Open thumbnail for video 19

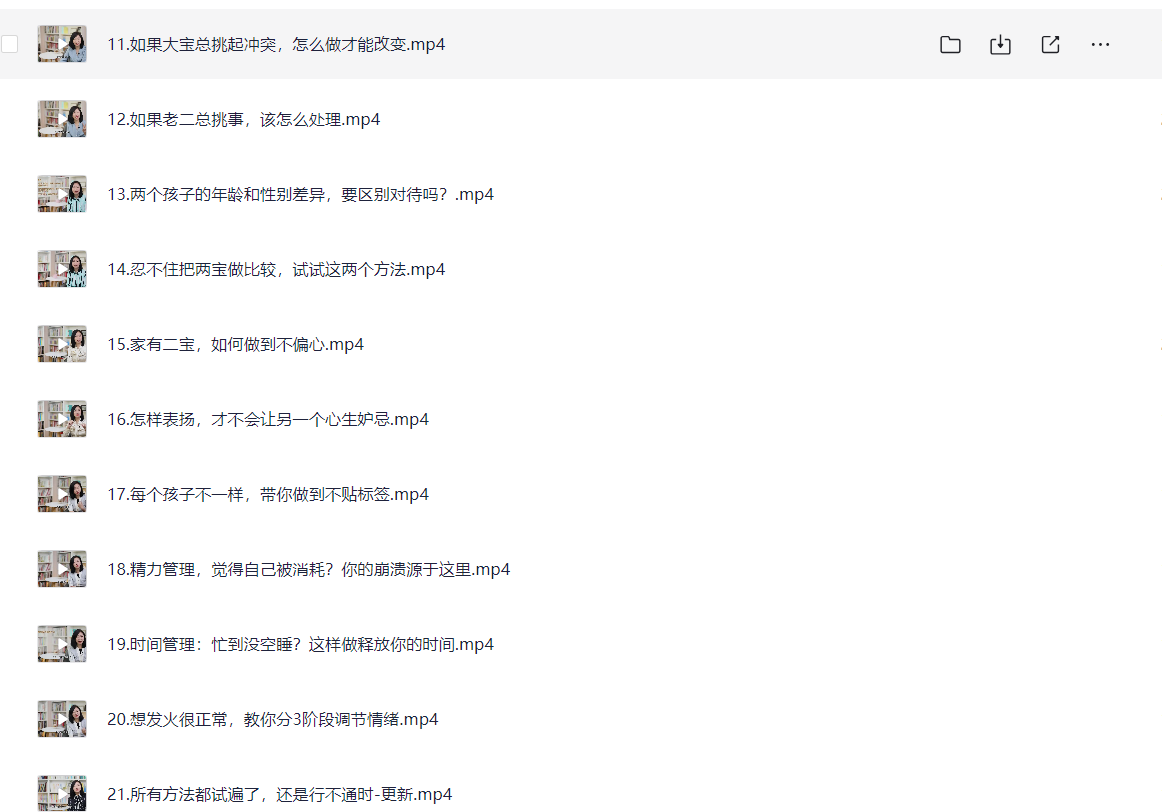coord(62,644)
